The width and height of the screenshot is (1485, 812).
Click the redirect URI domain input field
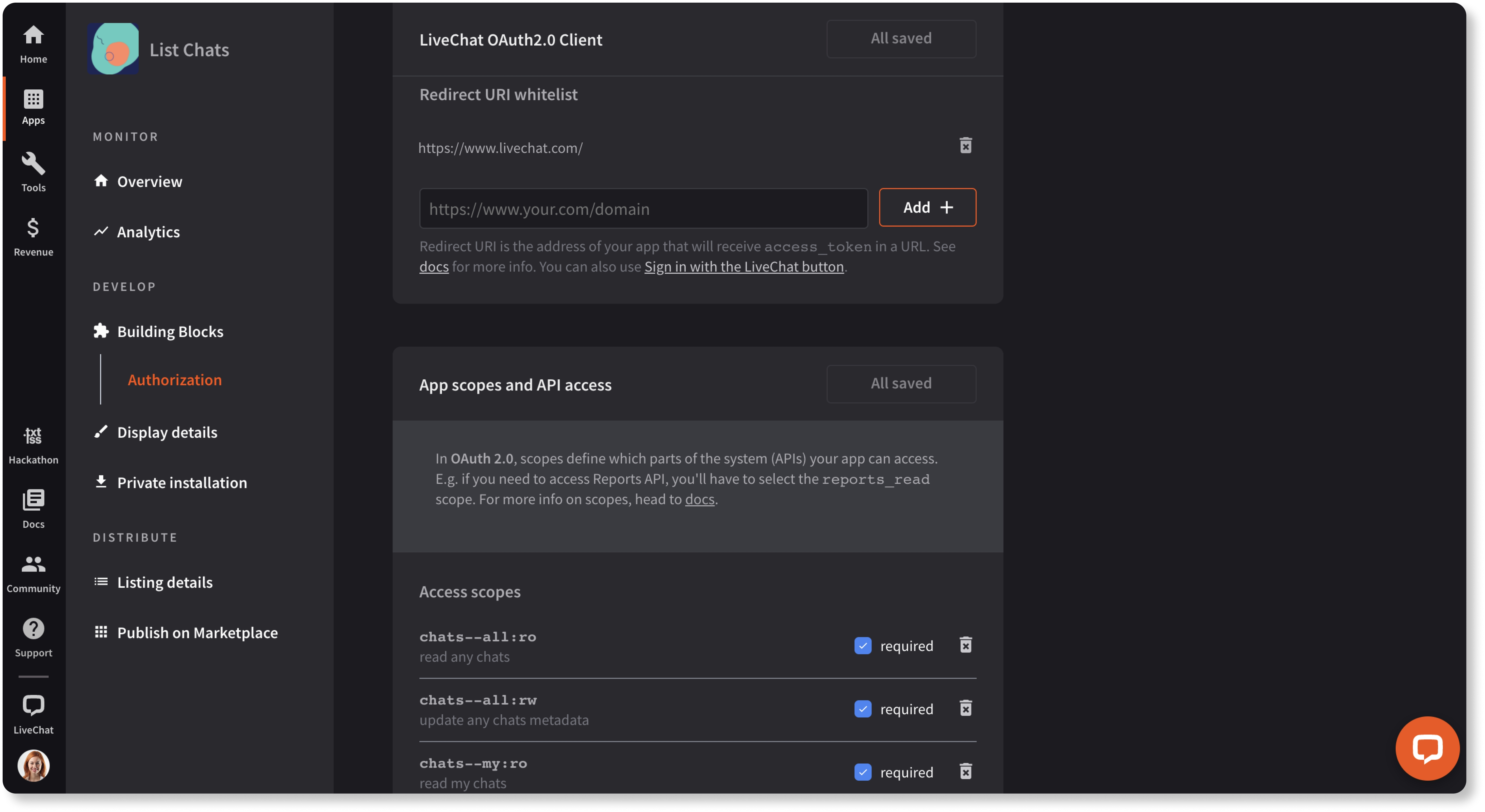[x=643, y=208]
